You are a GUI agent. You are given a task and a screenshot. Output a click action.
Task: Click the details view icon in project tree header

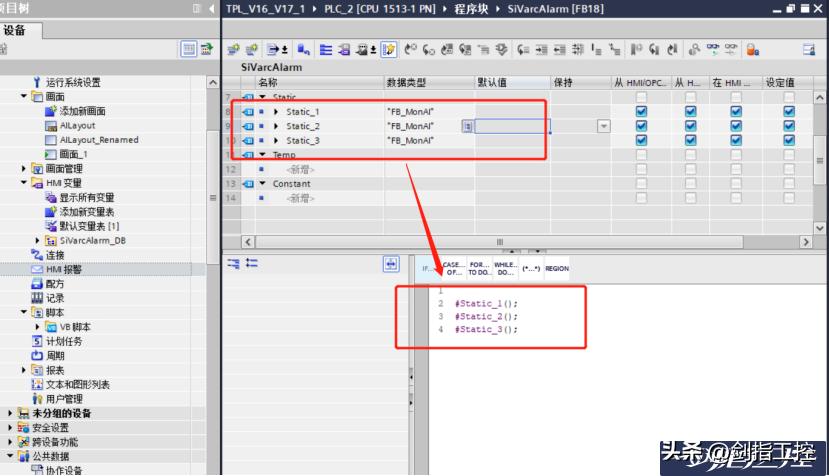coord(189,49)
